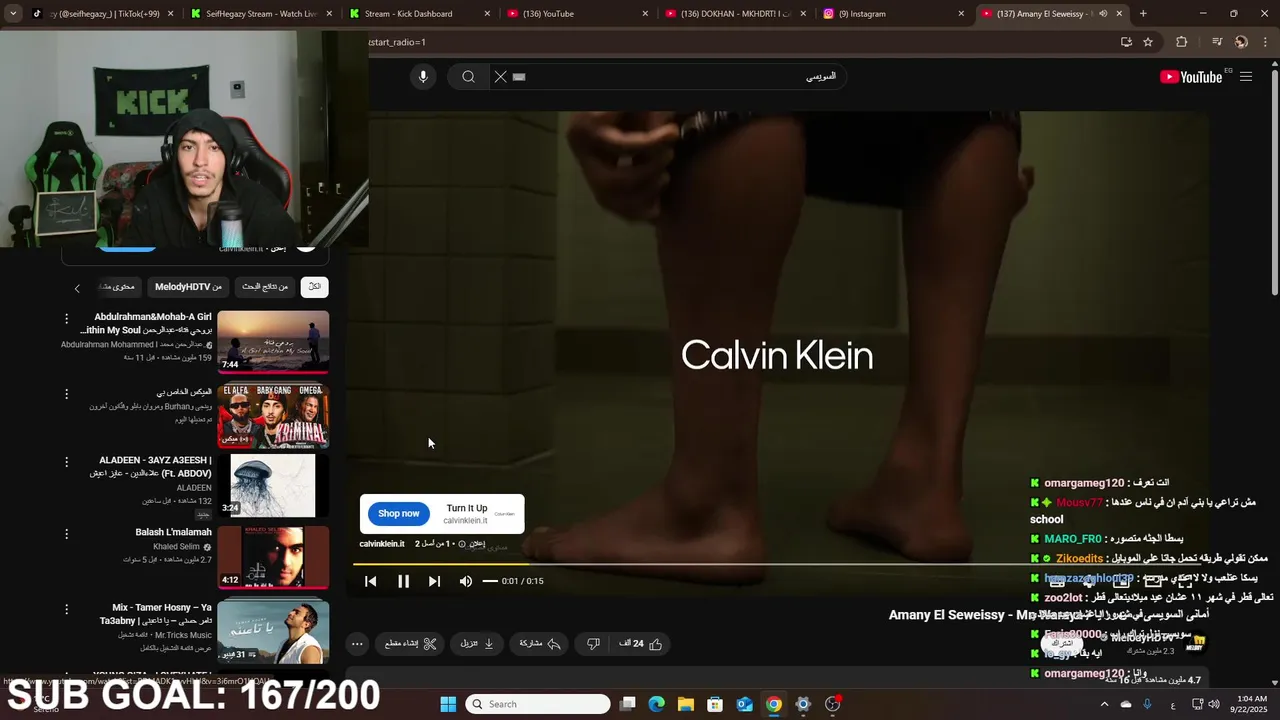Screen dimensions: 1280x720
Task: Download the video using the download arrow button
Action: point(477,644)
